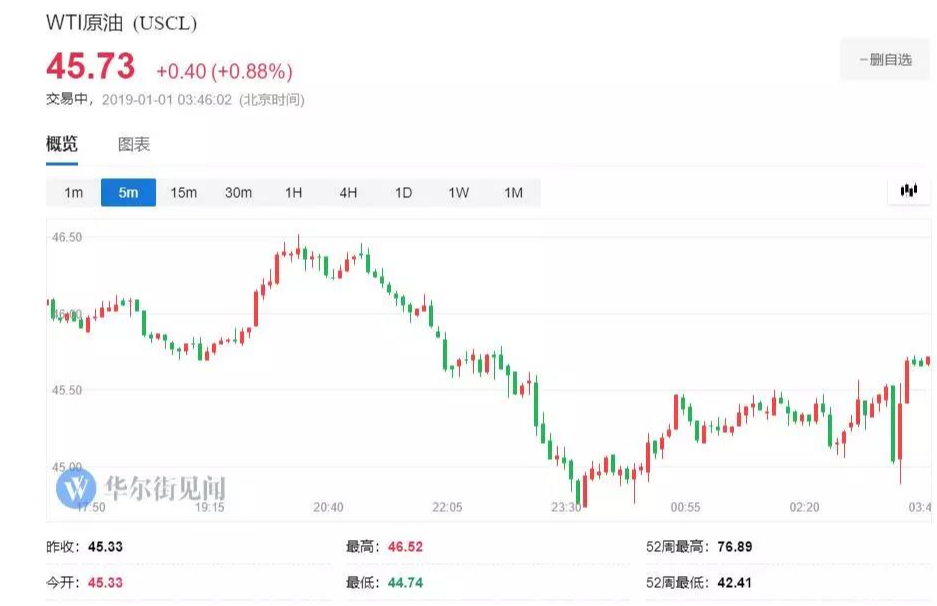Show the 1M monthly chart
Image resolution: width=937 pixels, height=606 pixels.
[x=513, y=192]
